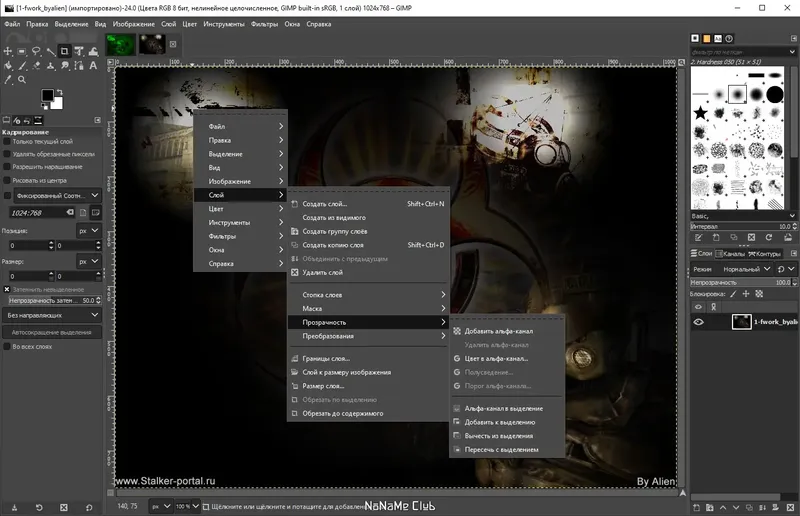This screenshot has width=800, height=516.
Task: Choose 'Добавить альфа-канал' from the submenu
Action: 498,331
